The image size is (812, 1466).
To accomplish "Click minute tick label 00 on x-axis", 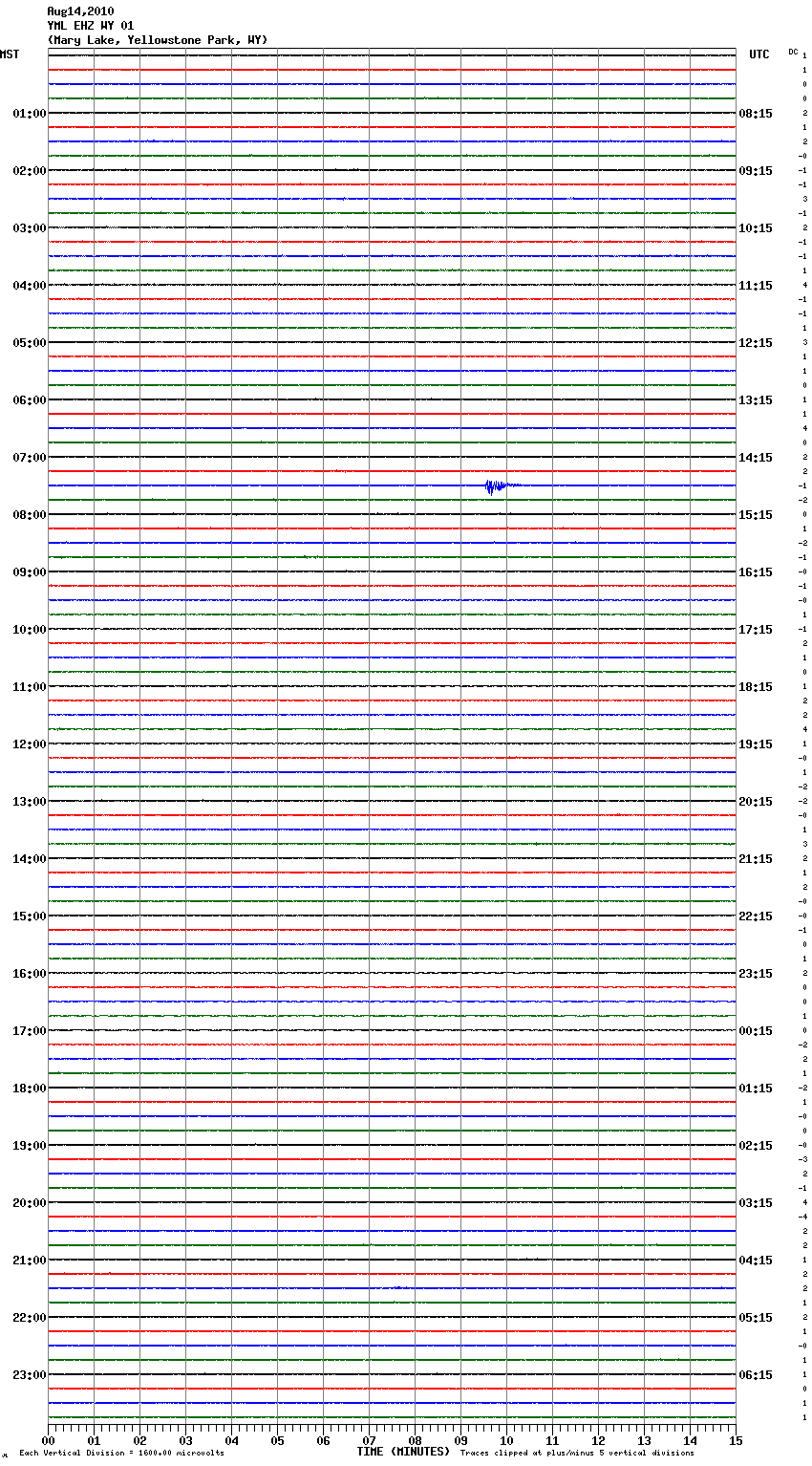I will click(x=48, y=1440).
